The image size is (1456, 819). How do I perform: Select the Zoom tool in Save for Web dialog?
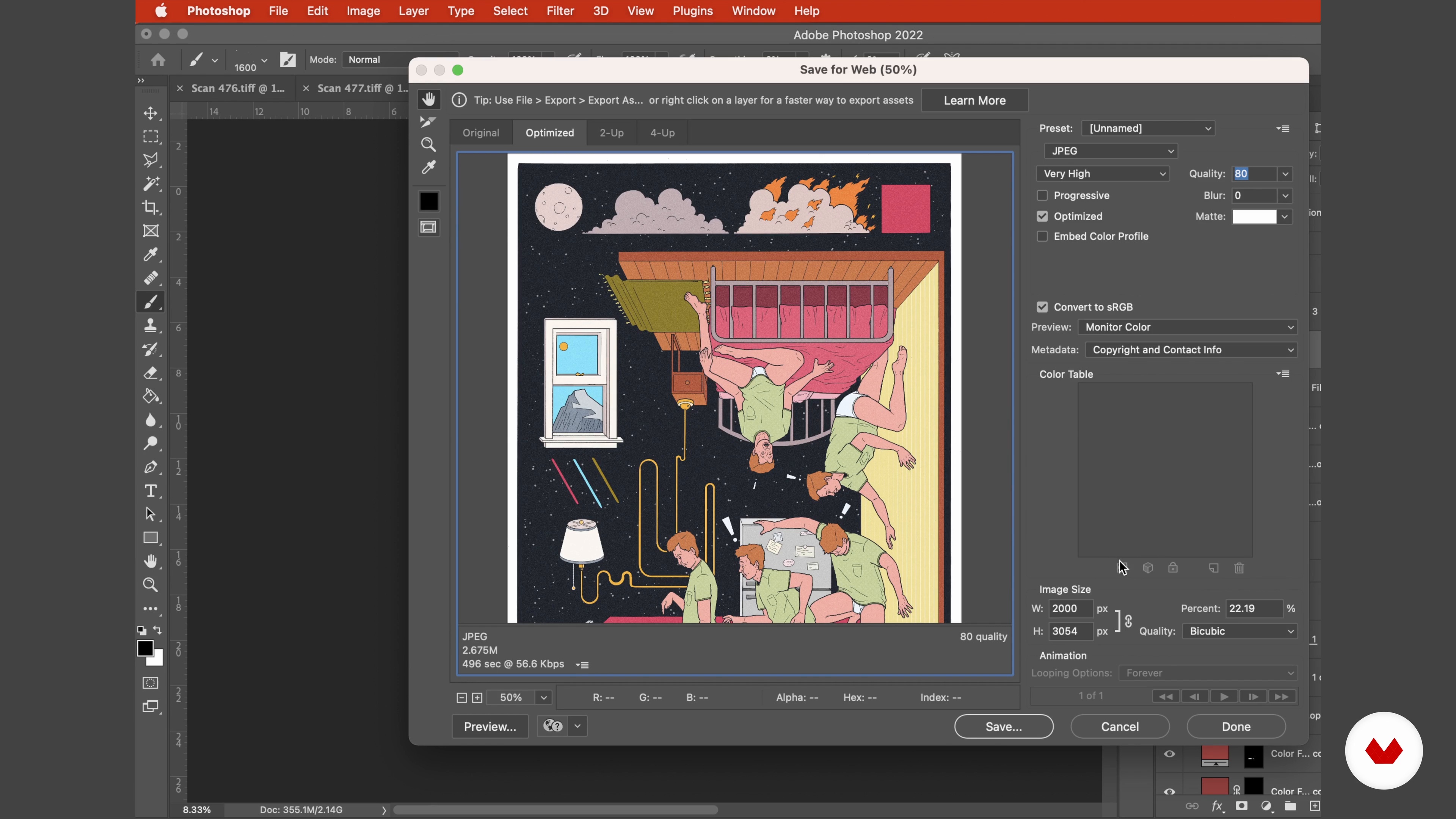(x=428, y=145)
